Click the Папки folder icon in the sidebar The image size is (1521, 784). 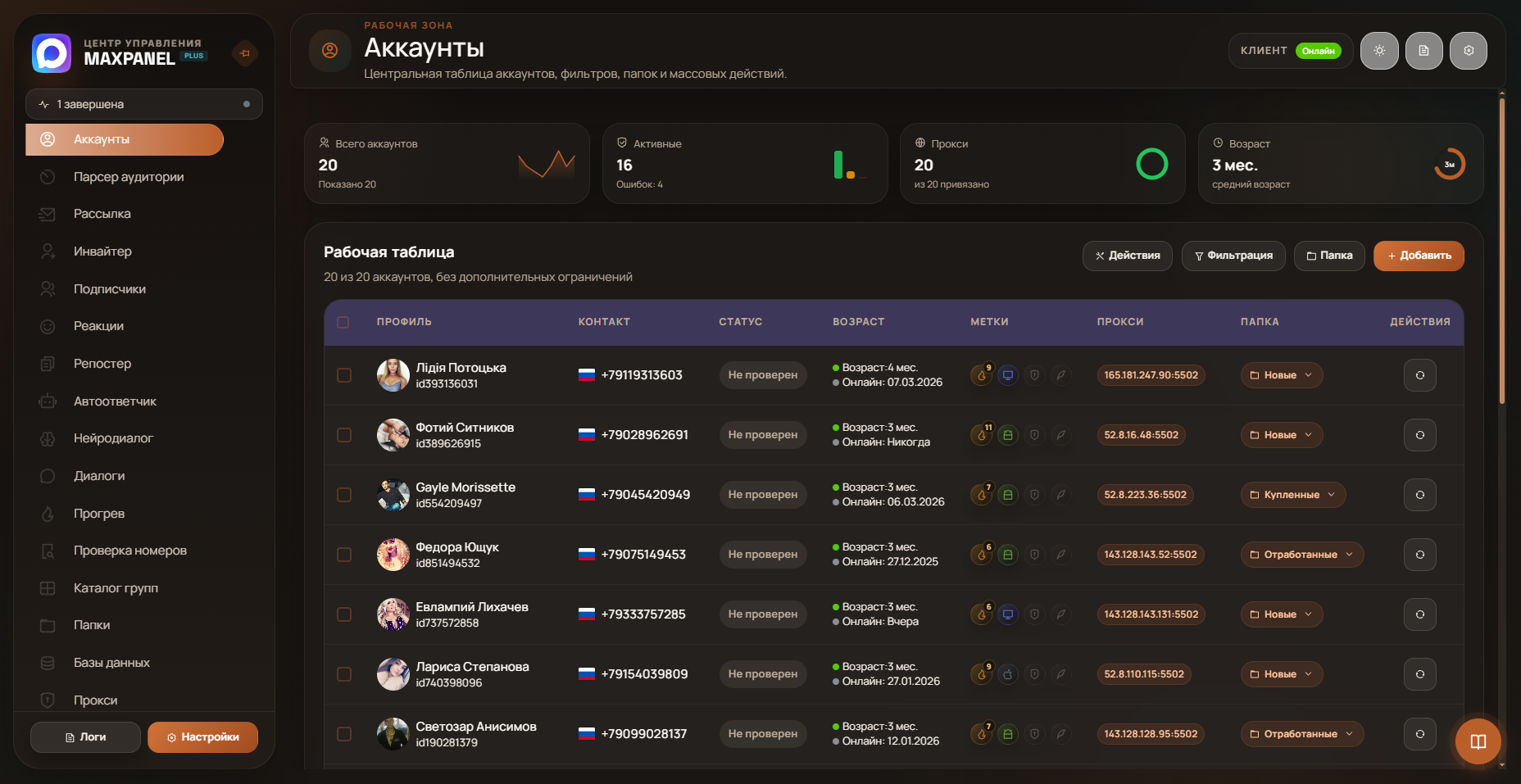pos(48,625)
